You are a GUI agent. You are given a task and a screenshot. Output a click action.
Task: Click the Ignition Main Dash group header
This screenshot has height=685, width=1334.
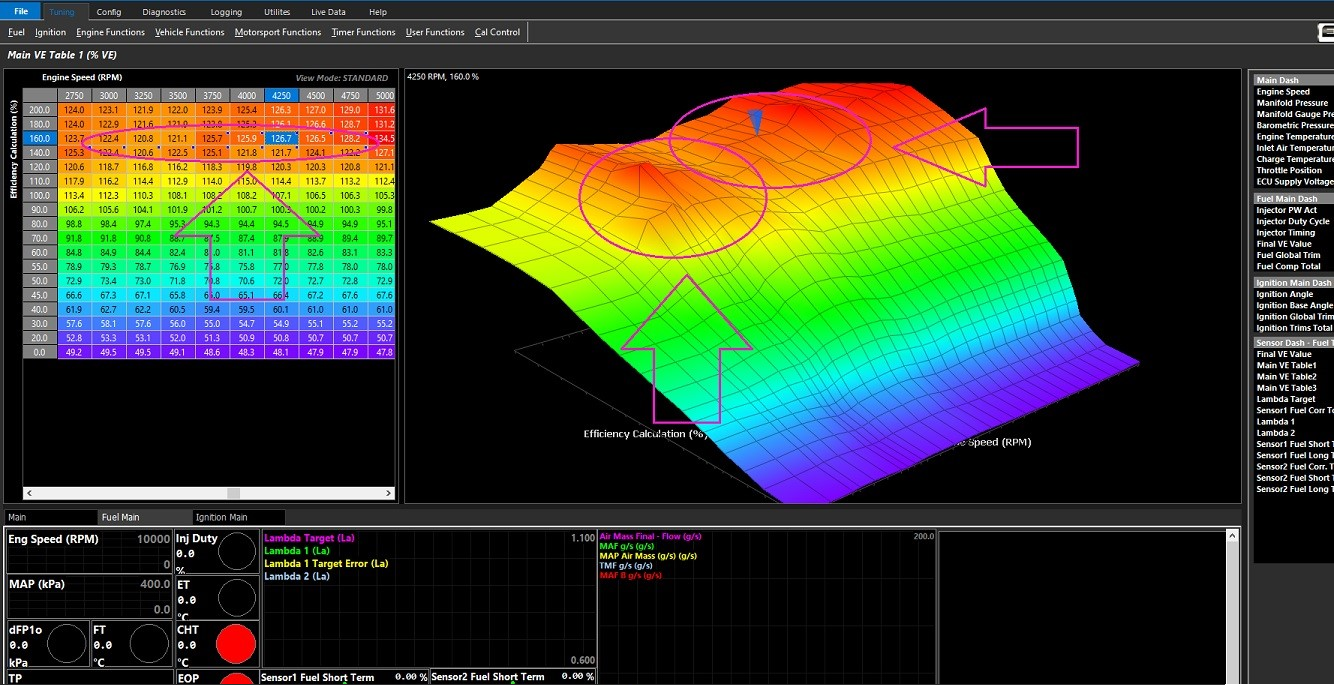[x=1293, y=282]
